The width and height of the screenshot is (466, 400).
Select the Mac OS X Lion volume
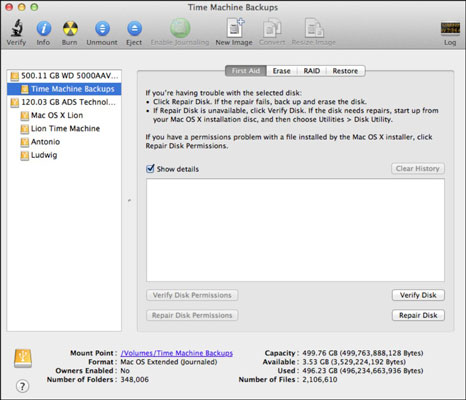tap(64, 115)
